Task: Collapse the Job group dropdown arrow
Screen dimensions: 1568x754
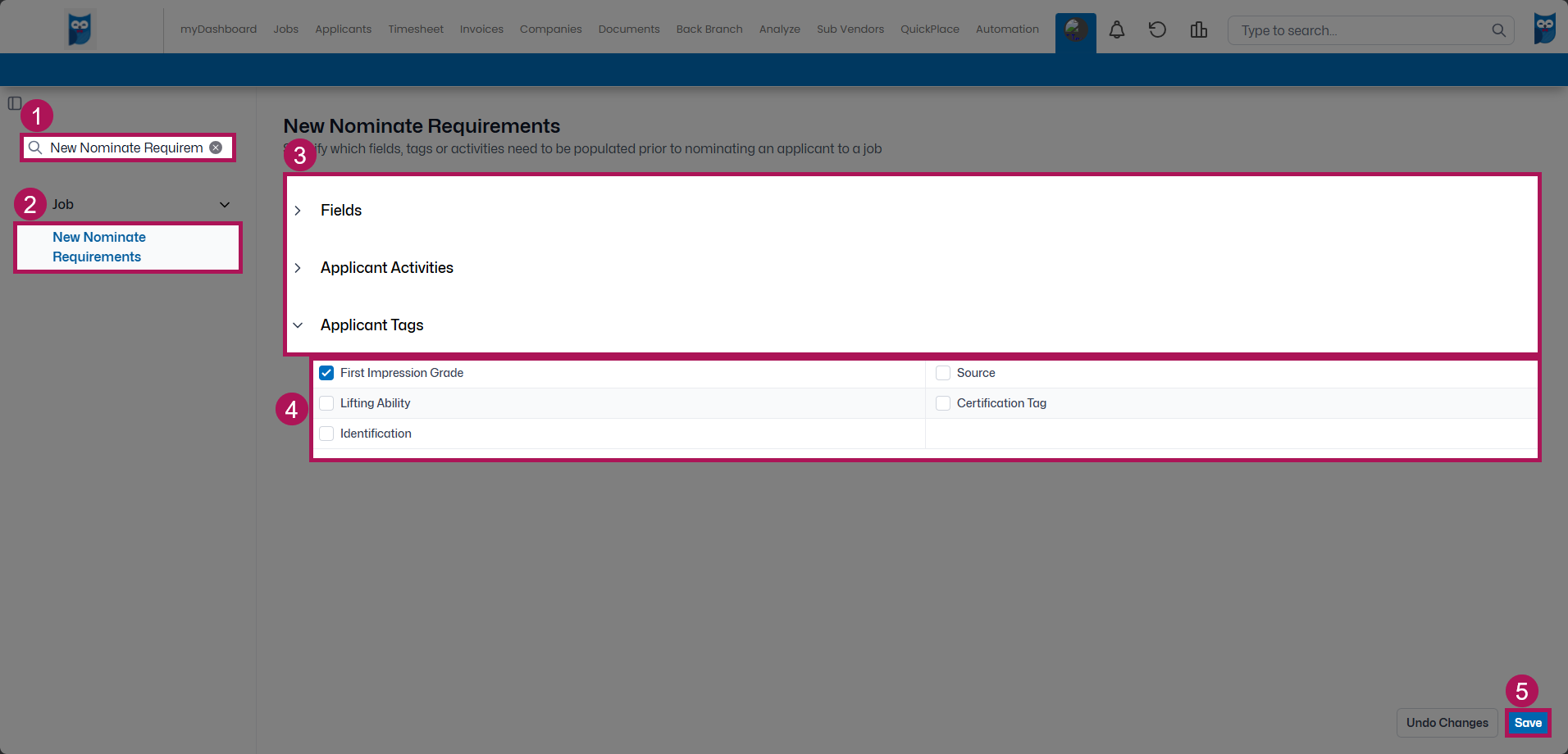Action: [225, 205]
